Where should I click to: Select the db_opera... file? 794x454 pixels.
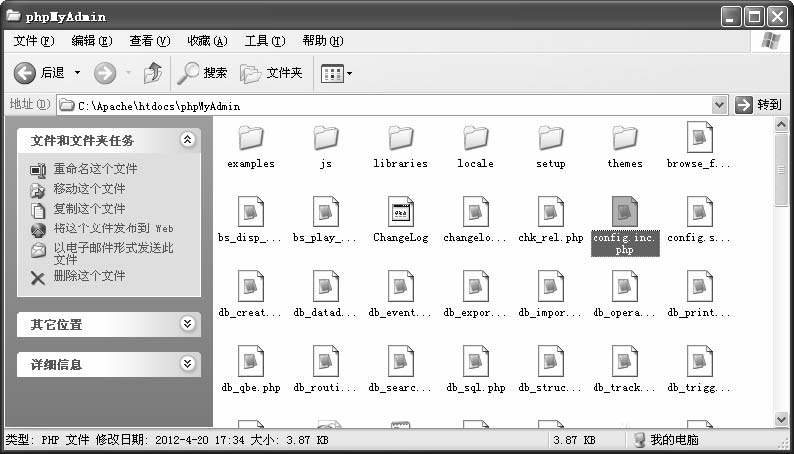[624, 295]
